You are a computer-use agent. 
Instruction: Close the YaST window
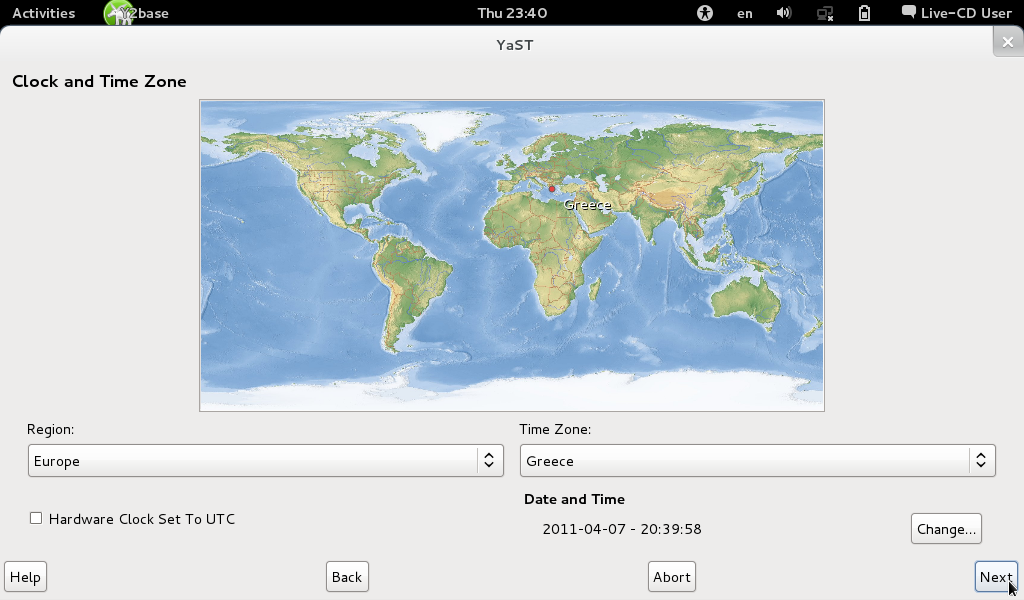1007,42
